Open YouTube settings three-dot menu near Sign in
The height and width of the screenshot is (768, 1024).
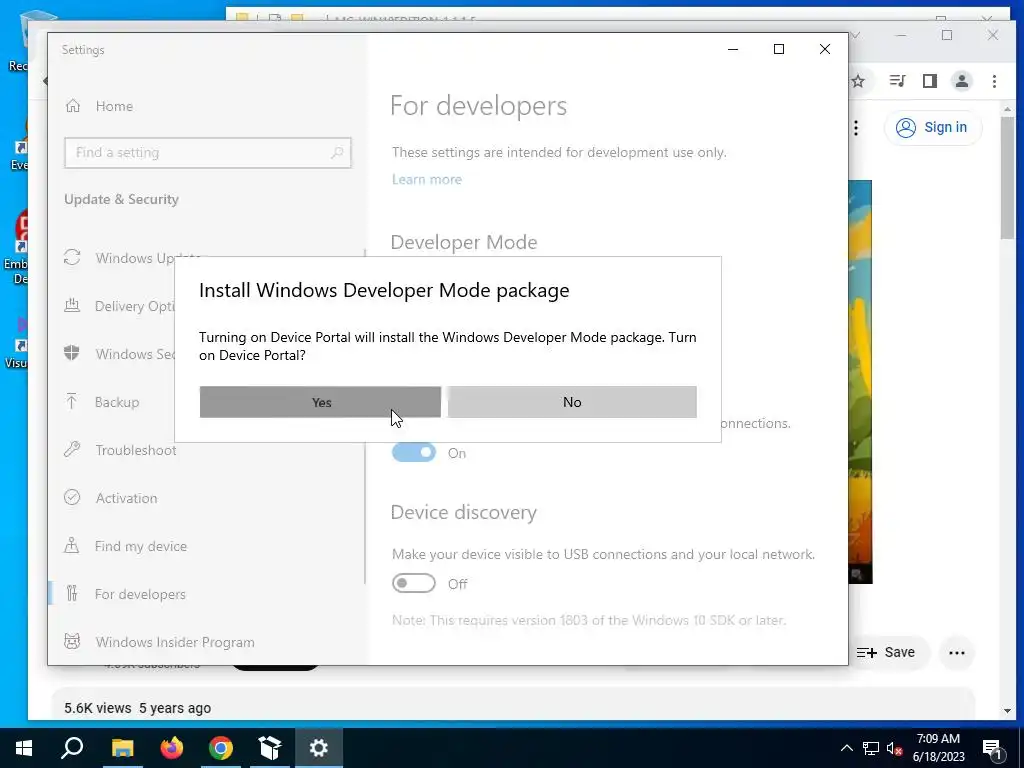856,127
